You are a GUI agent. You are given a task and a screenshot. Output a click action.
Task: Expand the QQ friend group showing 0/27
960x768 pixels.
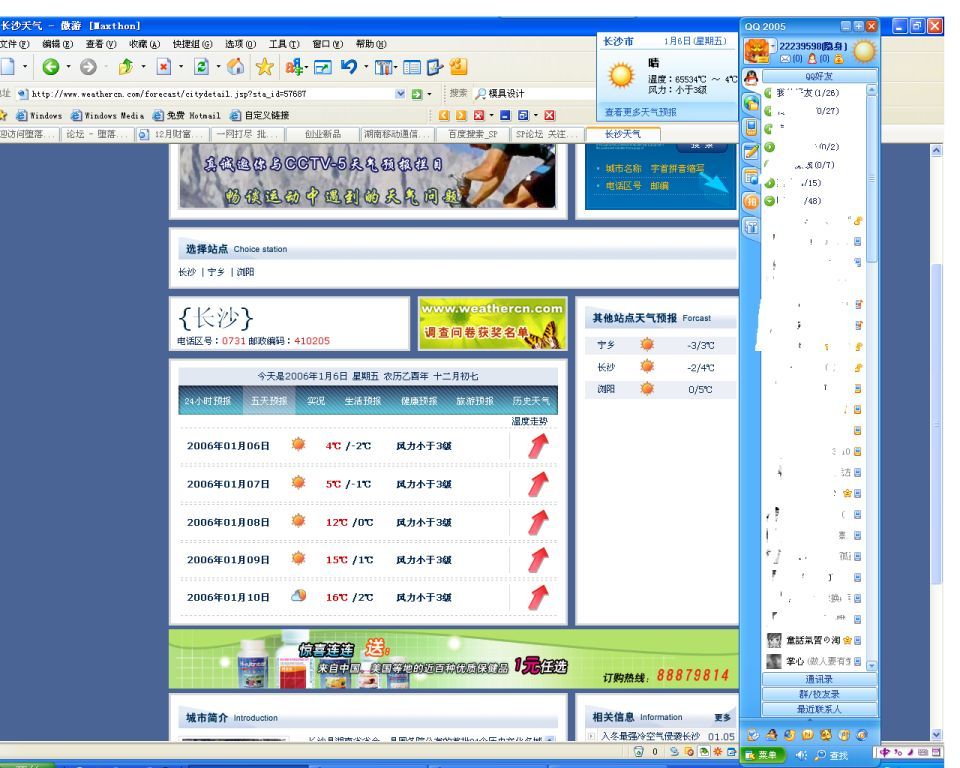pyautogui.click(x=769, y=111)
